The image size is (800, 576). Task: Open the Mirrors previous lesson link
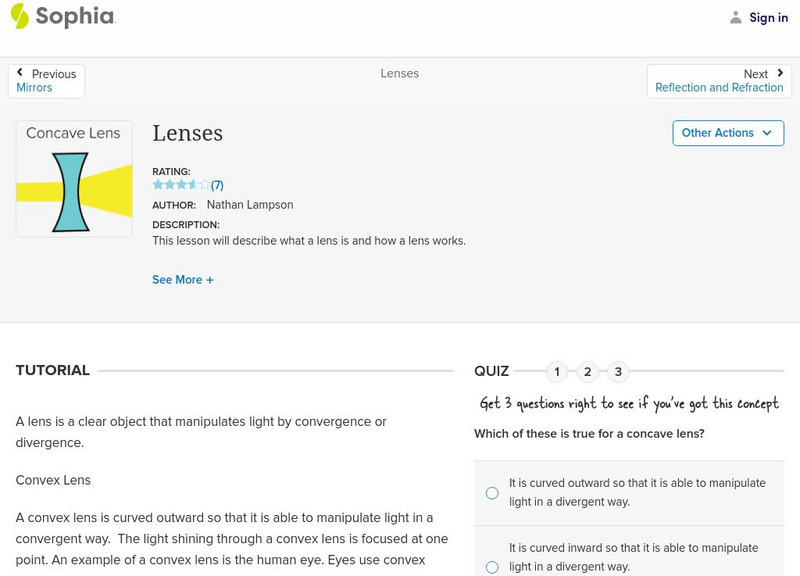point(34,88)
